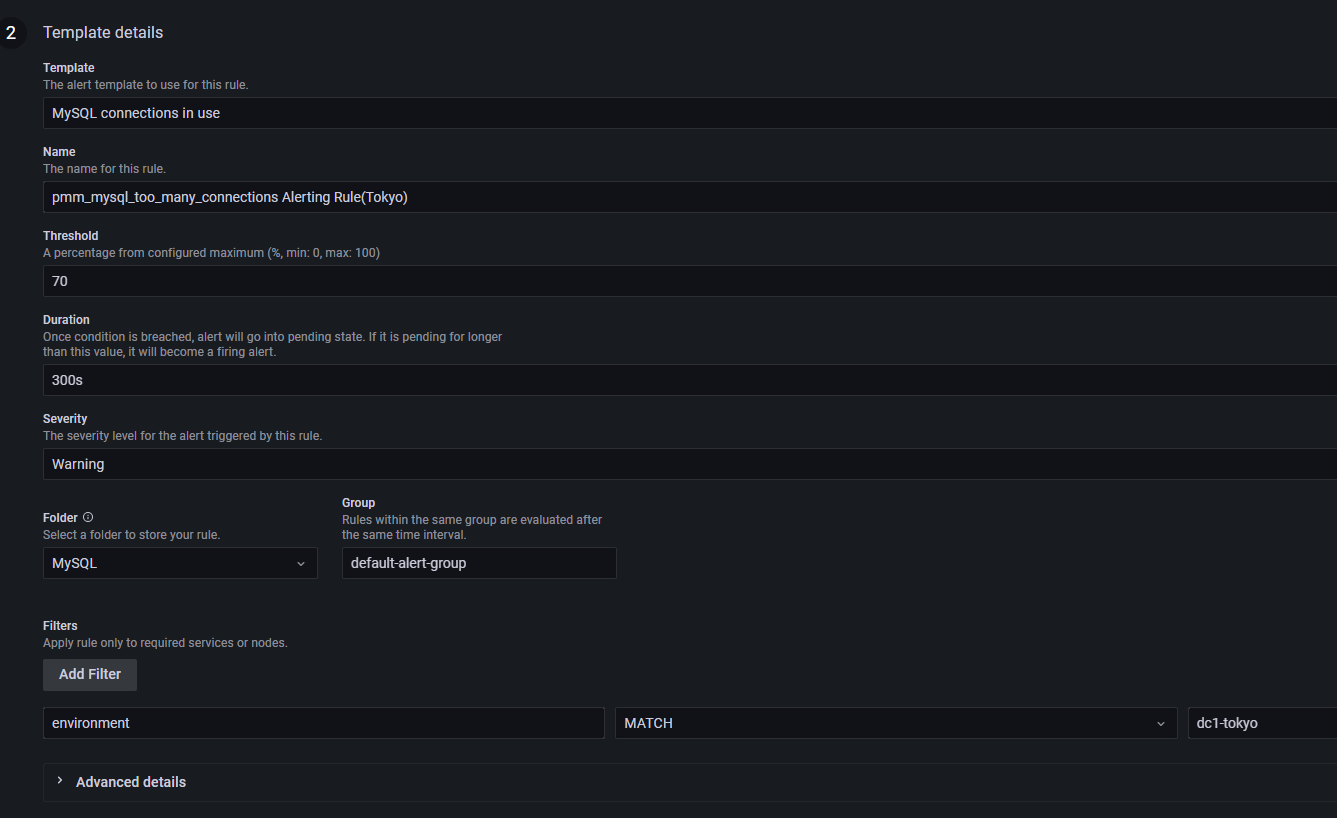1337x818 pixels.
Task: Click the Threshold field label
Action: click(x=71, y=236)
